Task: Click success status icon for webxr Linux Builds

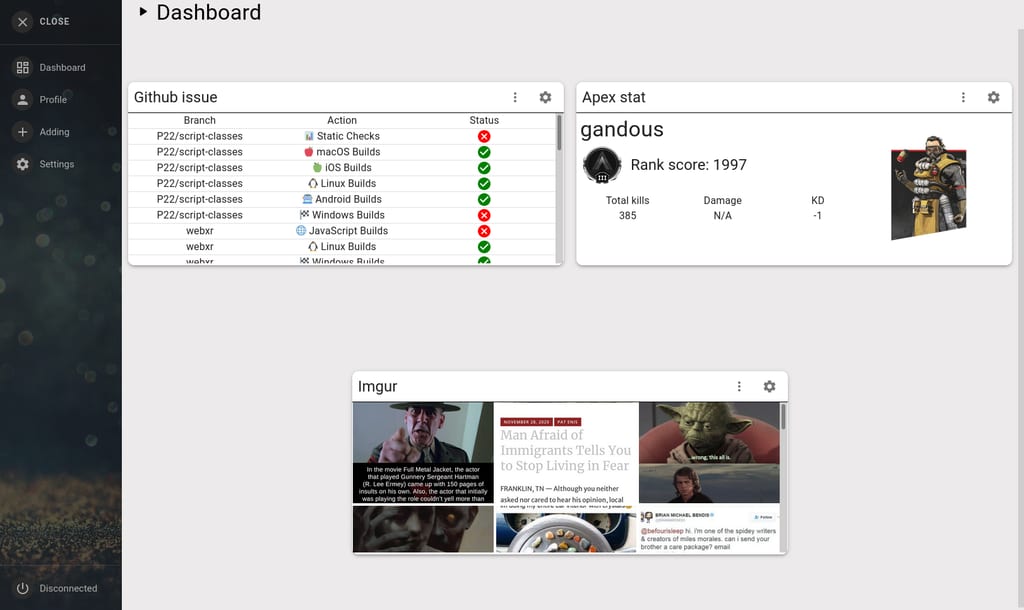Action: click(x=484, y=247)
